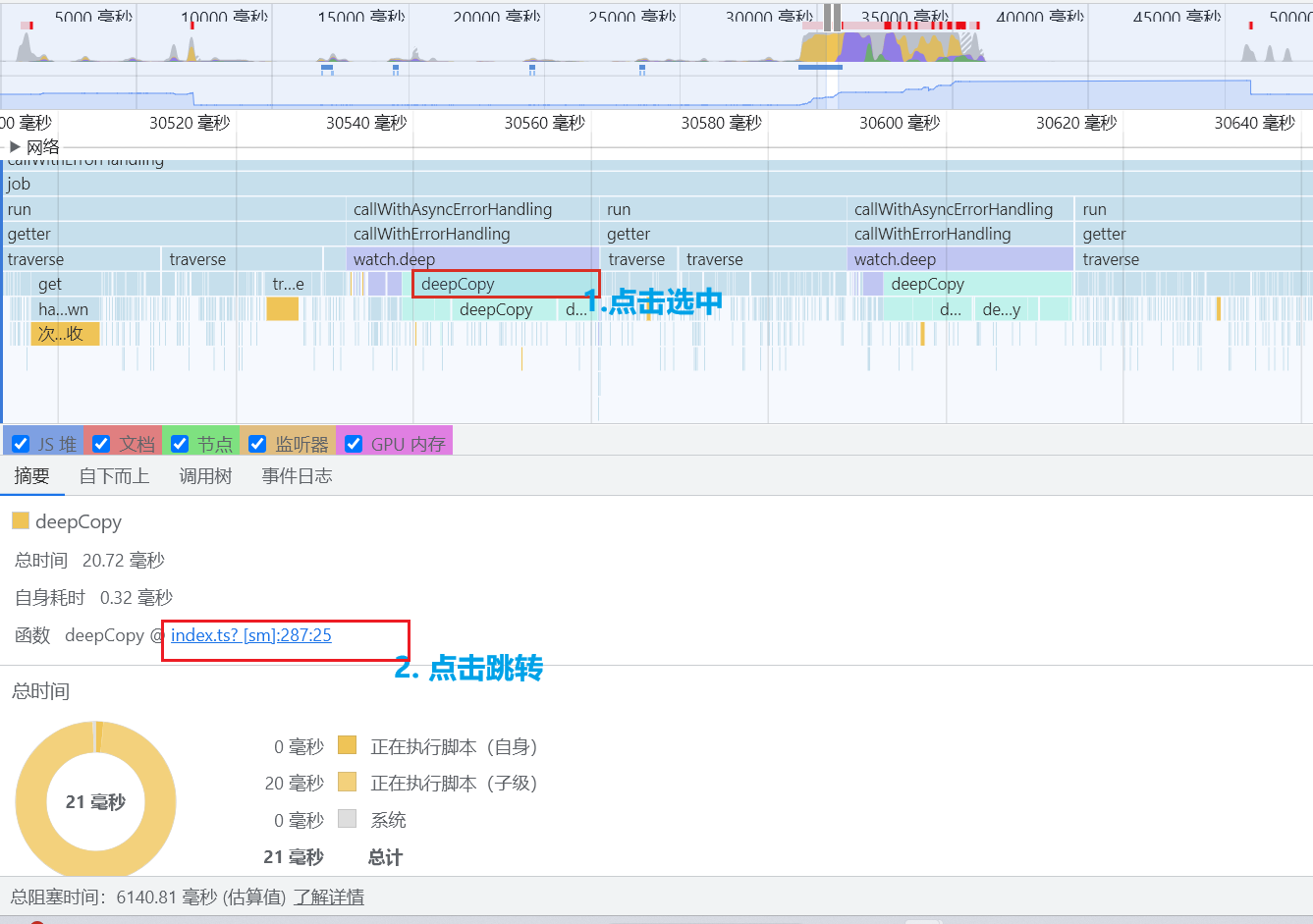
Task: Click the 21 毫秒 donut chart
Action: [96, 800]
